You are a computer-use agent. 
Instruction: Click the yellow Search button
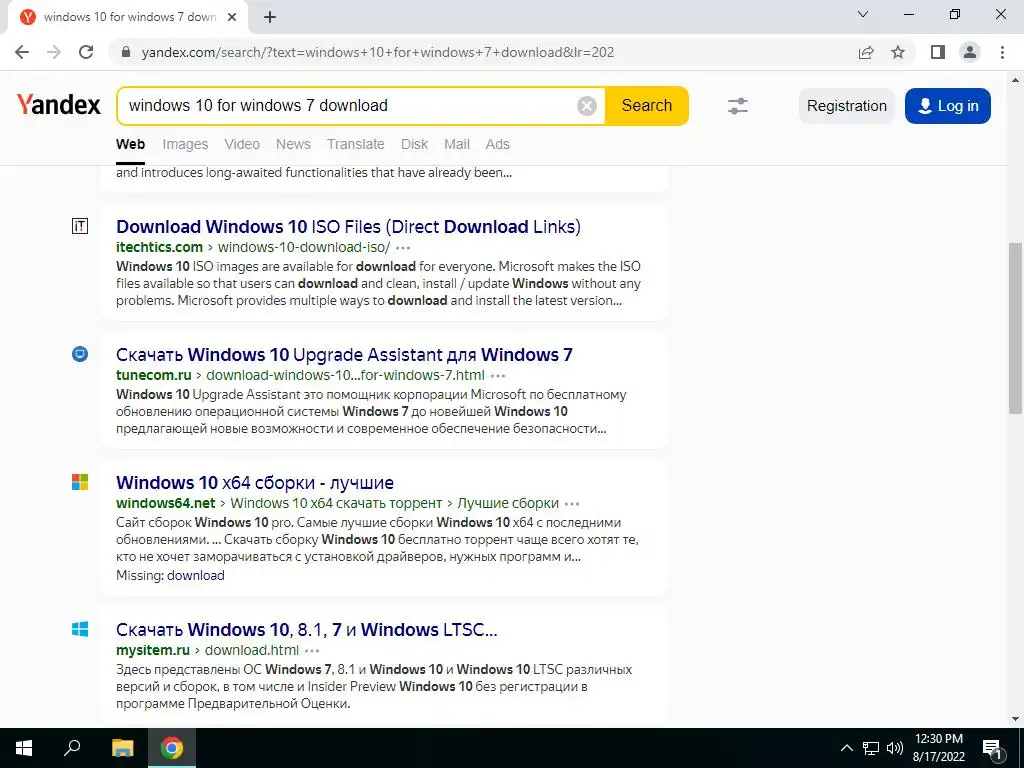click(647, 106)
